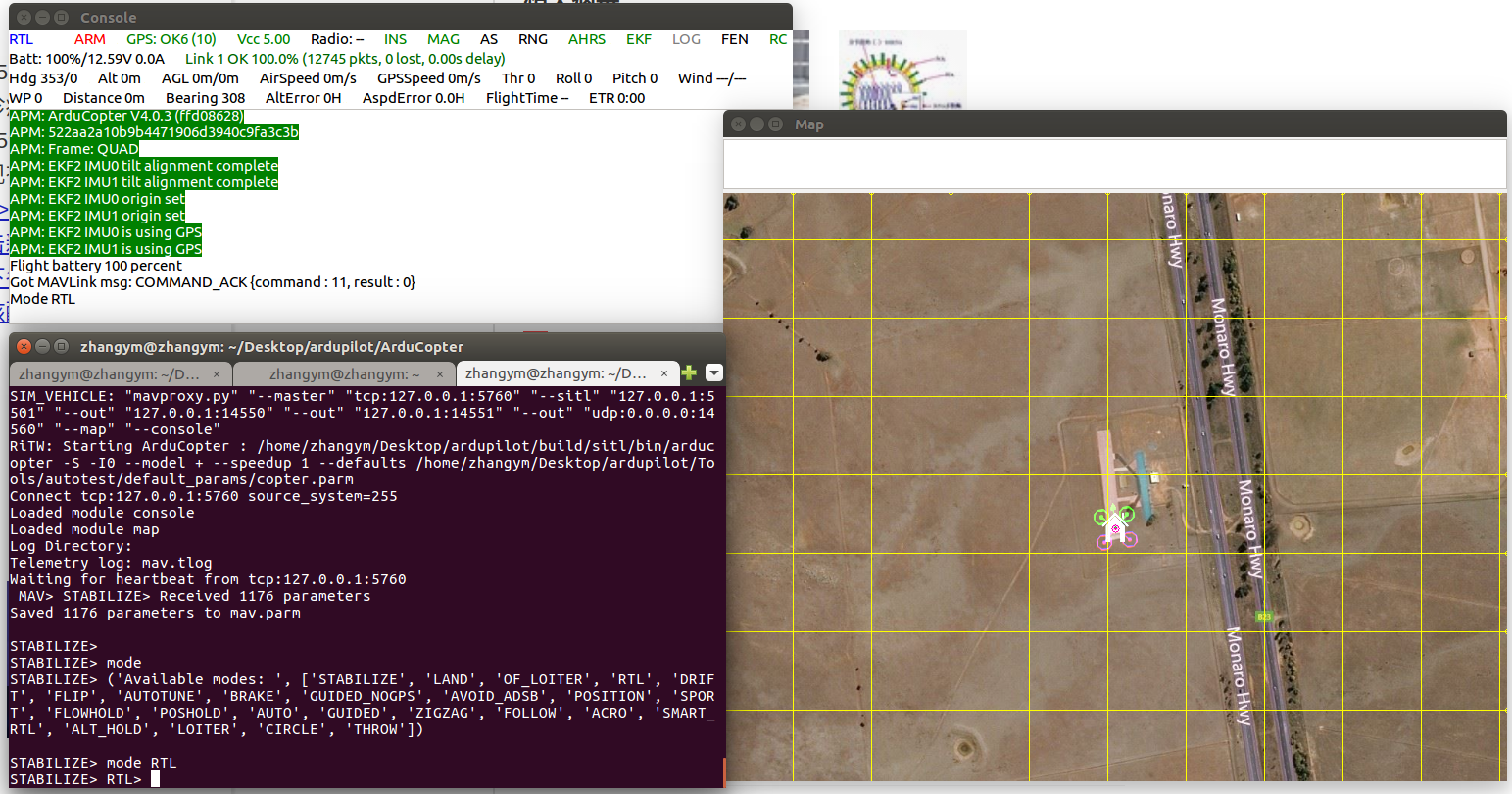Viewport: 1512px width, 794px height.
Task: Maximize the ArduCopter terminal window
Action: pyautogui.click(x=61, y=346)
